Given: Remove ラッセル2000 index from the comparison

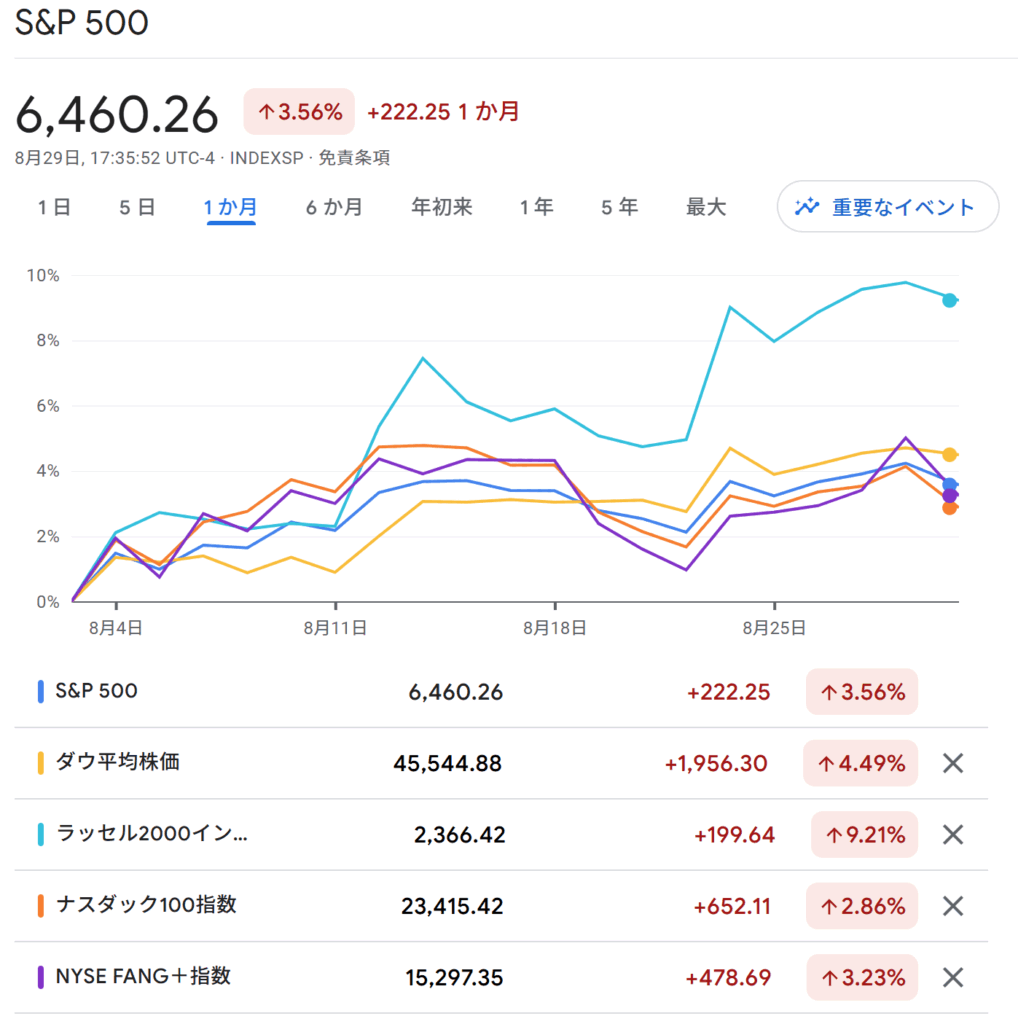Looking at the screenshot, I should 953,834.
